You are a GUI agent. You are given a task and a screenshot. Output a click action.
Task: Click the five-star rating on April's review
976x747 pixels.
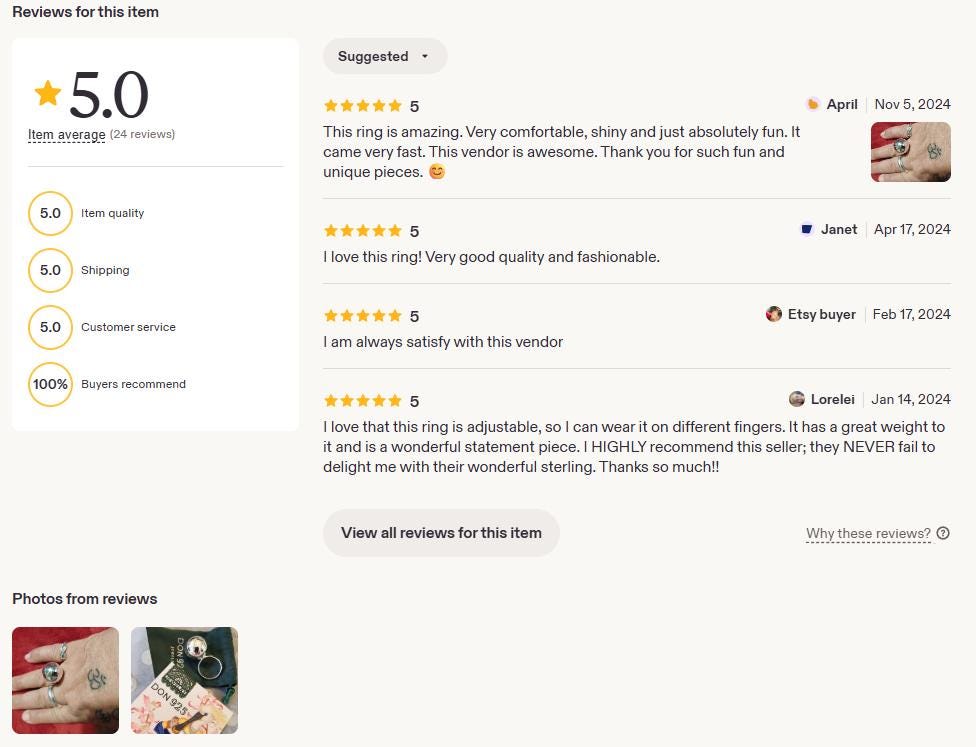coord(363,106)
